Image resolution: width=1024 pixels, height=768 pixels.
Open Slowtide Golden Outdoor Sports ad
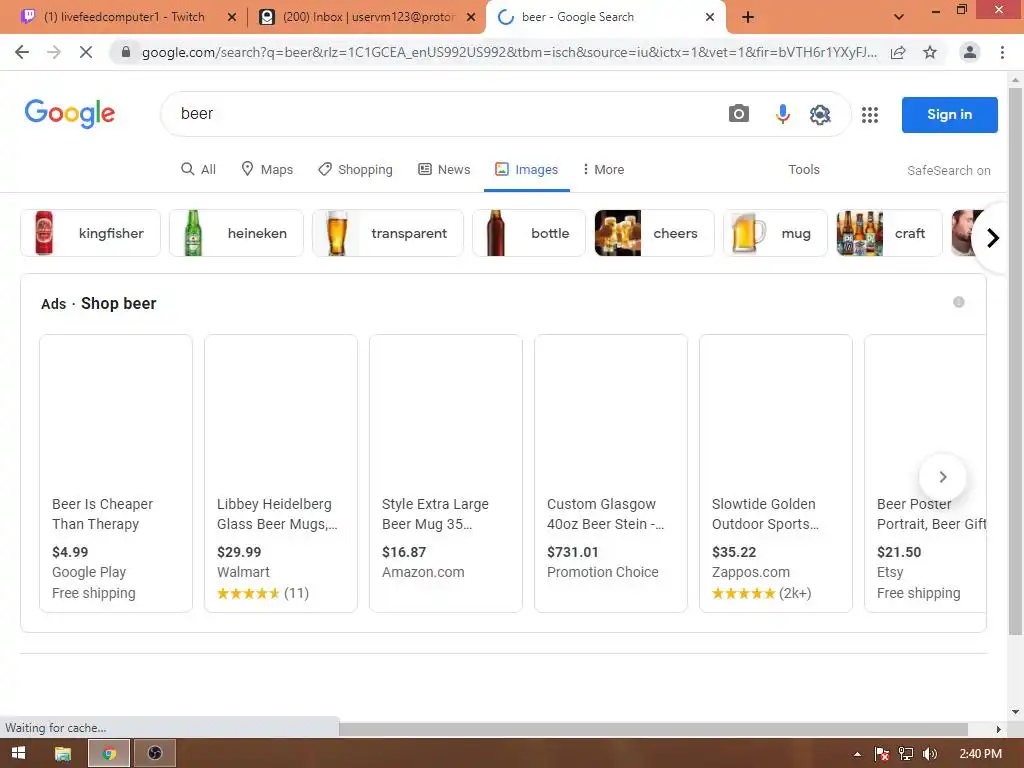coord(776,473)
